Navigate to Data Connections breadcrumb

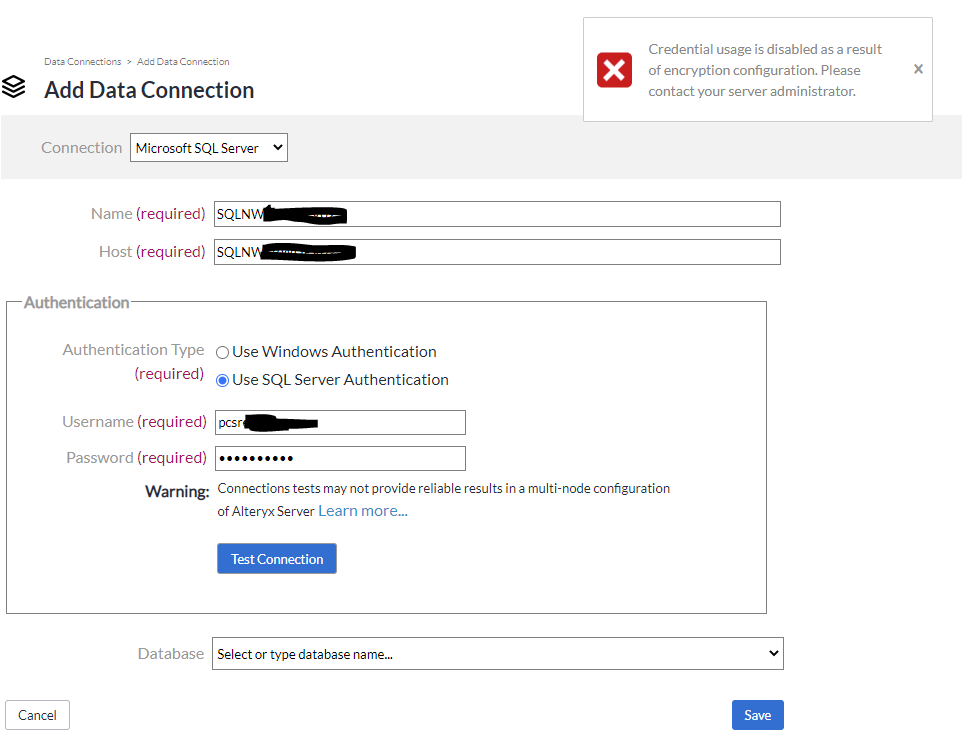82,61
